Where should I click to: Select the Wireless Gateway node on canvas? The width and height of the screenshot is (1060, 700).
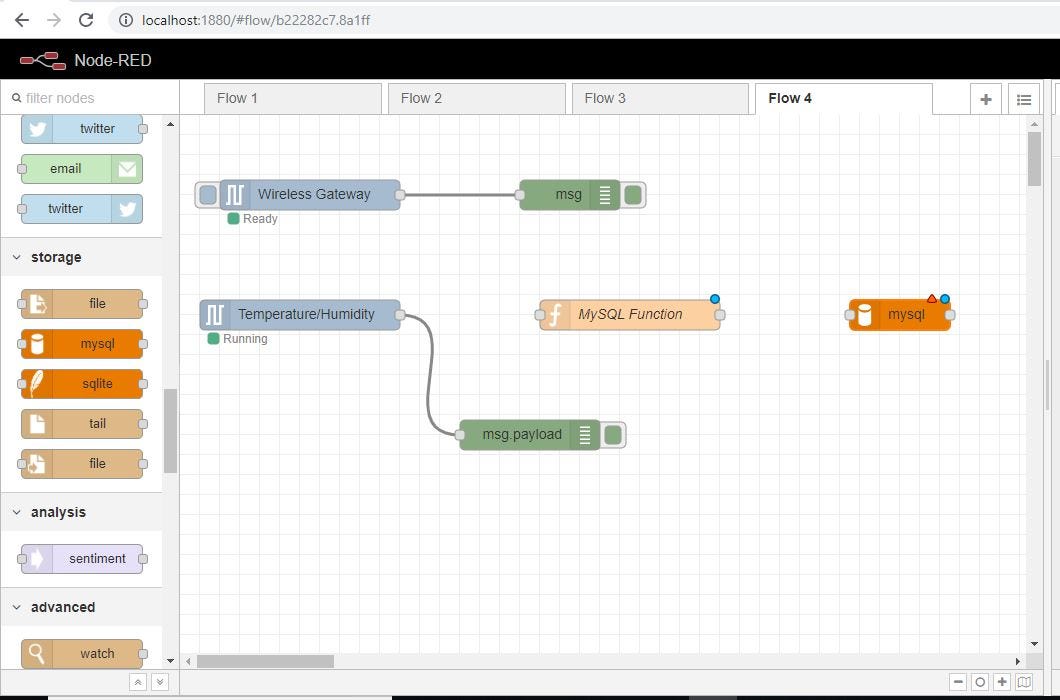coord(310,195)
